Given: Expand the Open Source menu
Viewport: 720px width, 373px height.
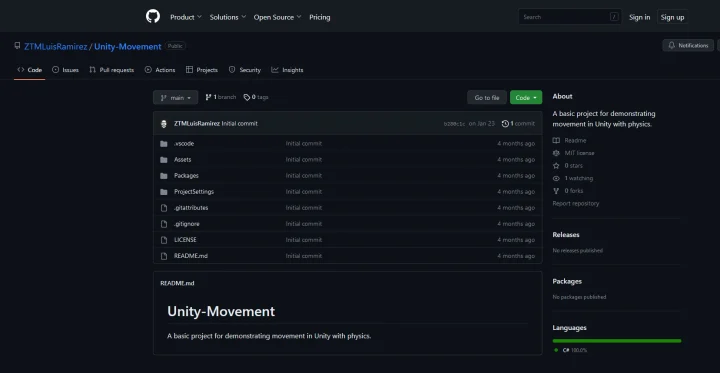Looking at the screenshot, I should coord(277,17).
